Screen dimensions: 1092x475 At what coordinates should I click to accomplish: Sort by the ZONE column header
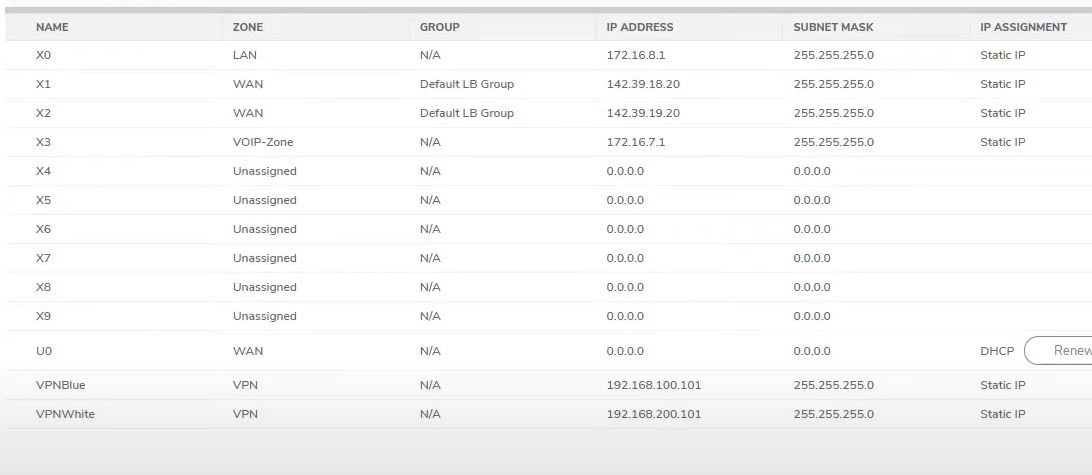click(x=248, y=27)
